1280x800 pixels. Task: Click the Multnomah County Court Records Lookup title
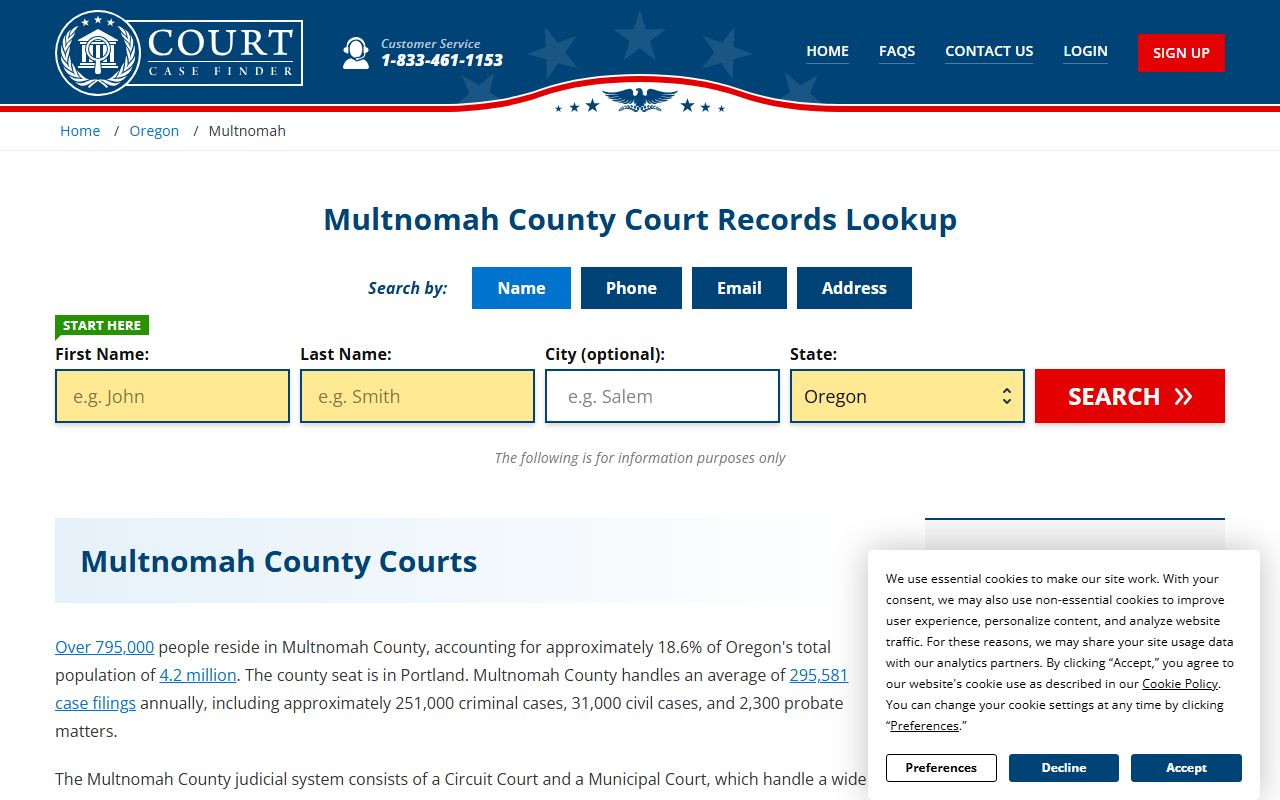640,219
